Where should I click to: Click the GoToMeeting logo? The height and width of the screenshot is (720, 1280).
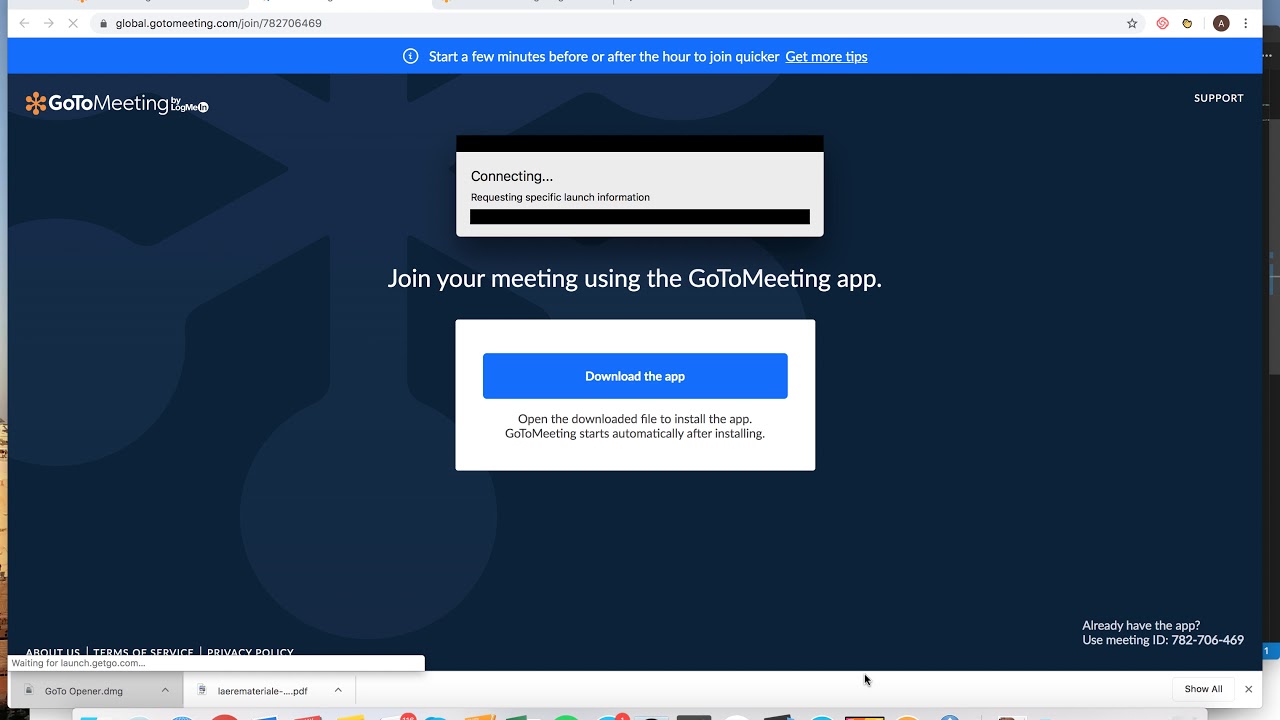(117, 103)
